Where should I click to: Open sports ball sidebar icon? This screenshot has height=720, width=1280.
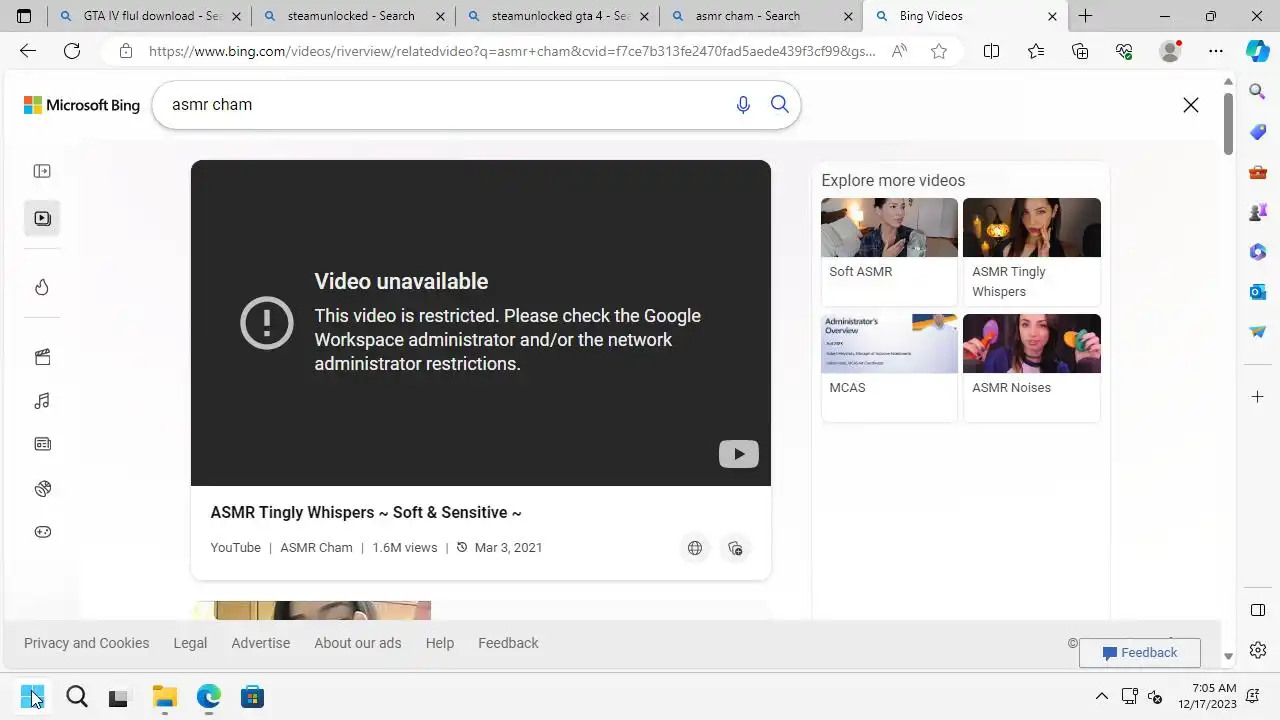(x=42, y=489)
